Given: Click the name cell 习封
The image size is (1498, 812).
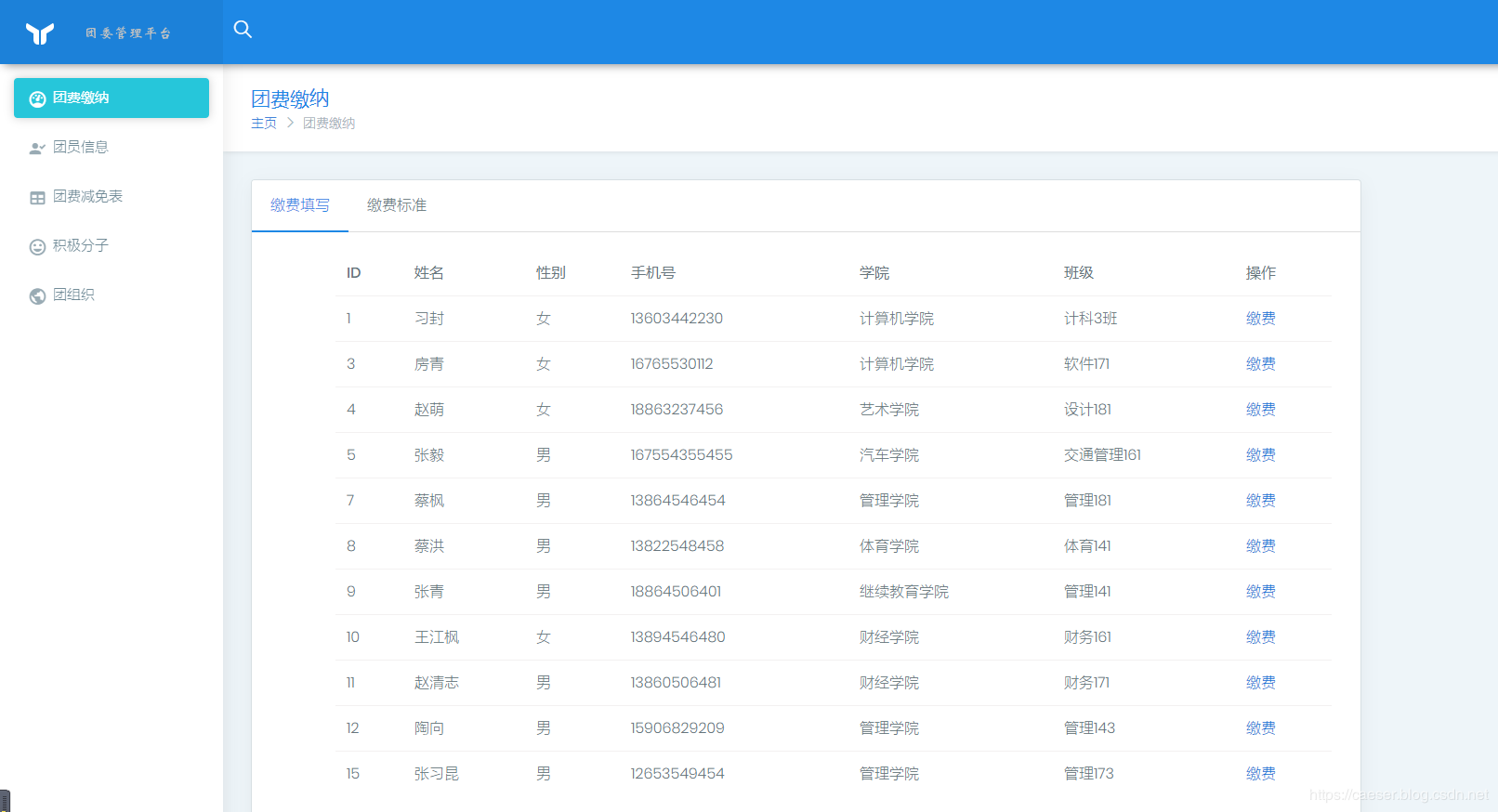Looking at the screenshot, I should coord(429,319).
